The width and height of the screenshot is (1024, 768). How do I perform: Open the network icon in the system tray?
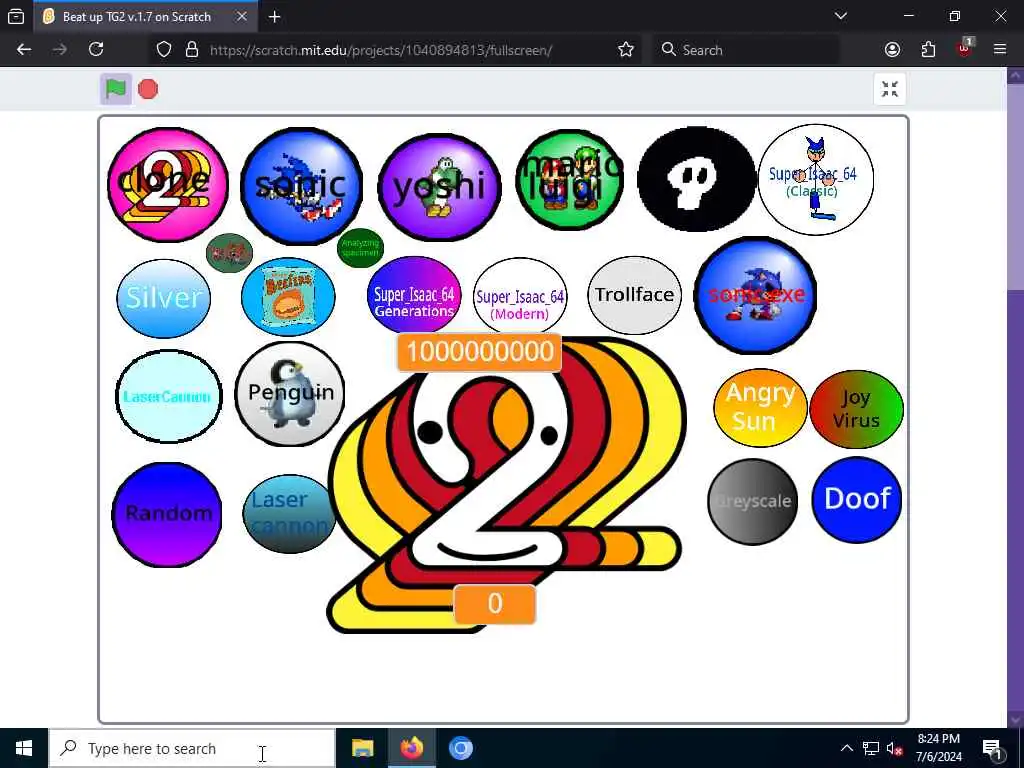click(871, 748)
